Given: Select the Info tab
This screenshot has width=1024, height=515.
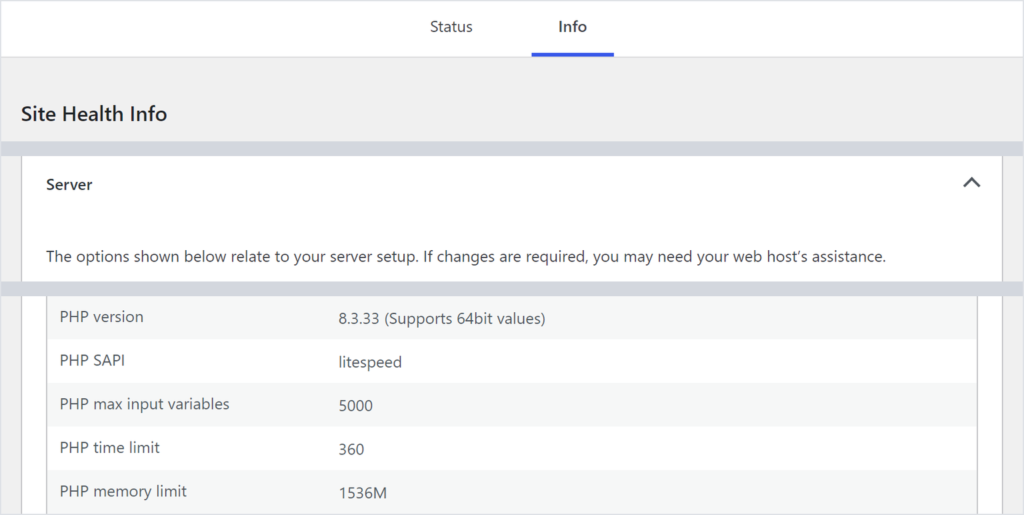Looking at the screenshot, I should [x=572, y=27].
